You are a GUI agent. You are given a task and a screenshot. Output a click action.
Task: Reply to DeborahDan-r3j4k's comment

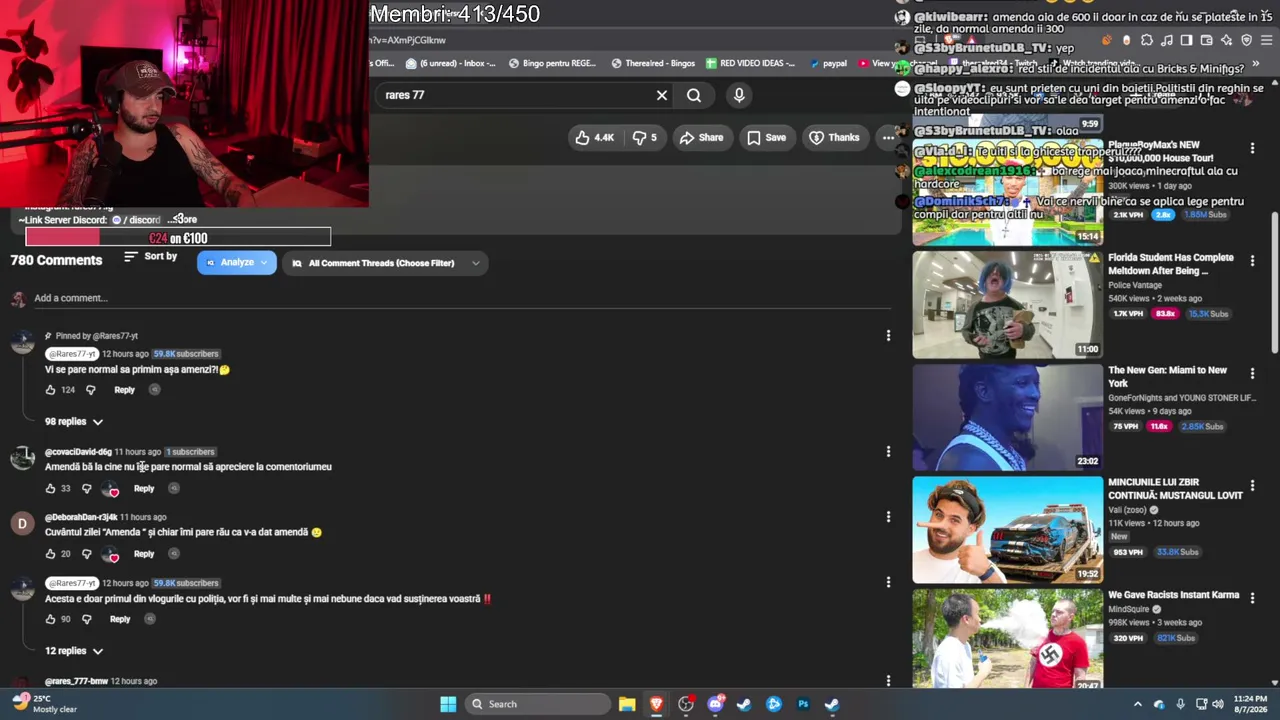144,554
